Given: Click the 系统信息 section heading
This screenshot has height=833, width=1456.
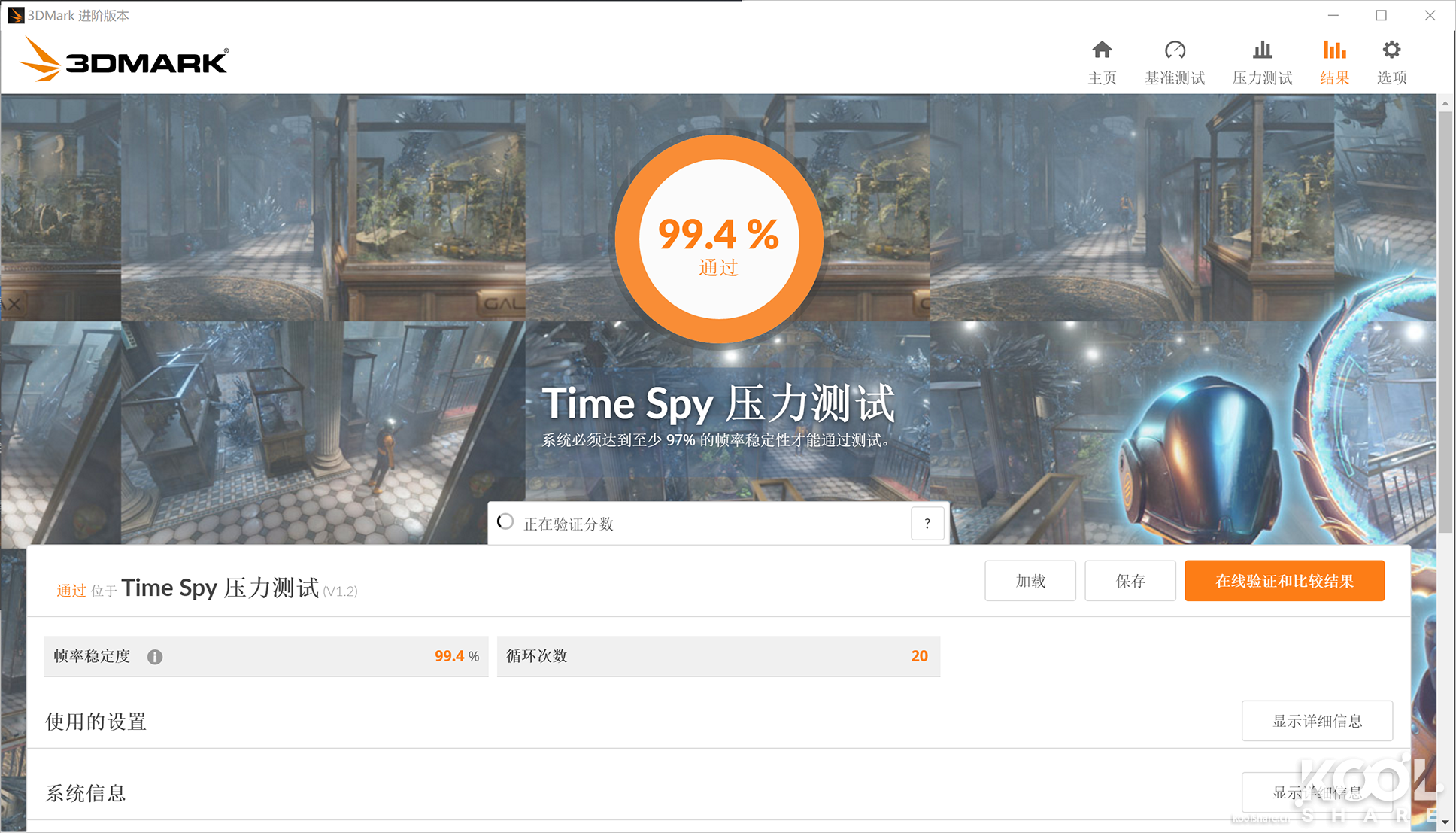Looking at the screenshot, I should coord(86,793).
